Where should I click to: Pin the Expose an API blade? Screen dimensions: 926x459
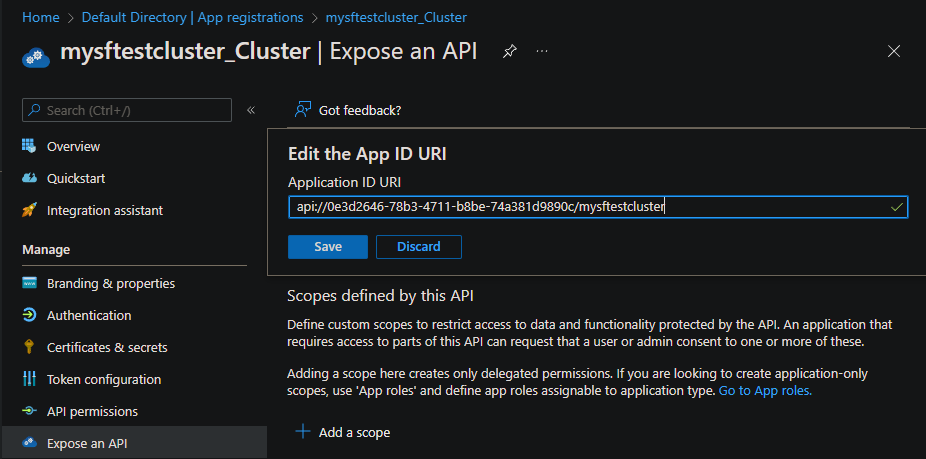pyautogui.click(x=509, y=51)
